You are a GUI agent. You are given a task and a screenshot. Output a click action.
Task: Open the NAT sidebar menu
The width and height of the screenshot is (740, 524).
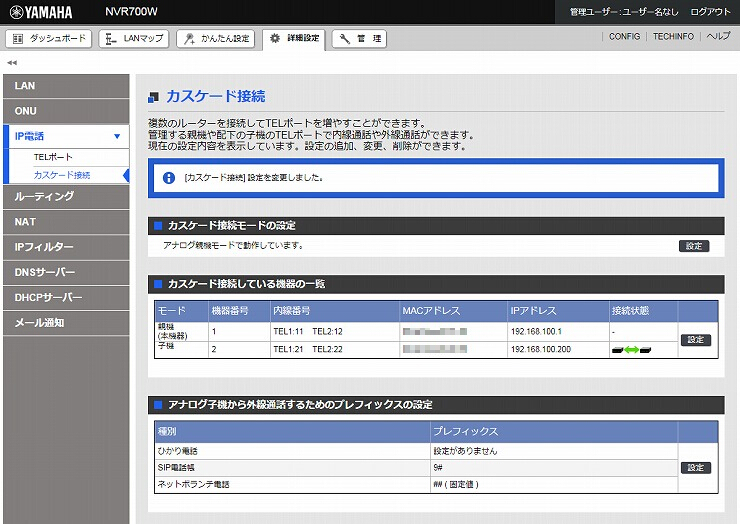(x=66, y=222)
